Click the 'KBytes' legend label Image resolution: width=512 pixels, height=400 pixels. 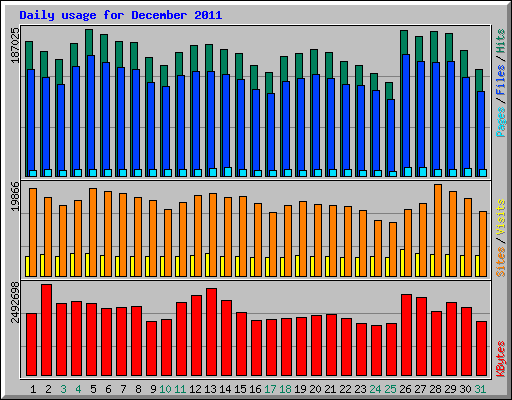[x=501, y=359]
